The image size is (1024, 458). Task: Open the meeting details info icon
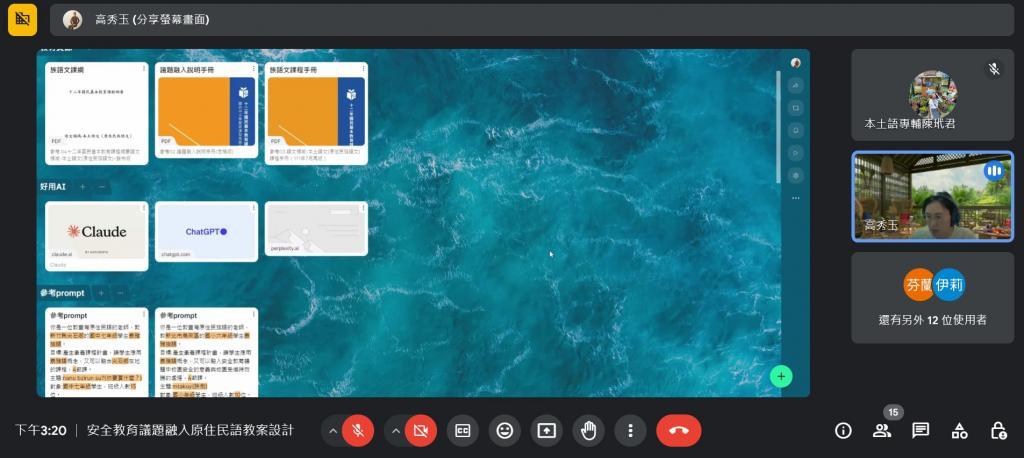(x=843, y=431)
